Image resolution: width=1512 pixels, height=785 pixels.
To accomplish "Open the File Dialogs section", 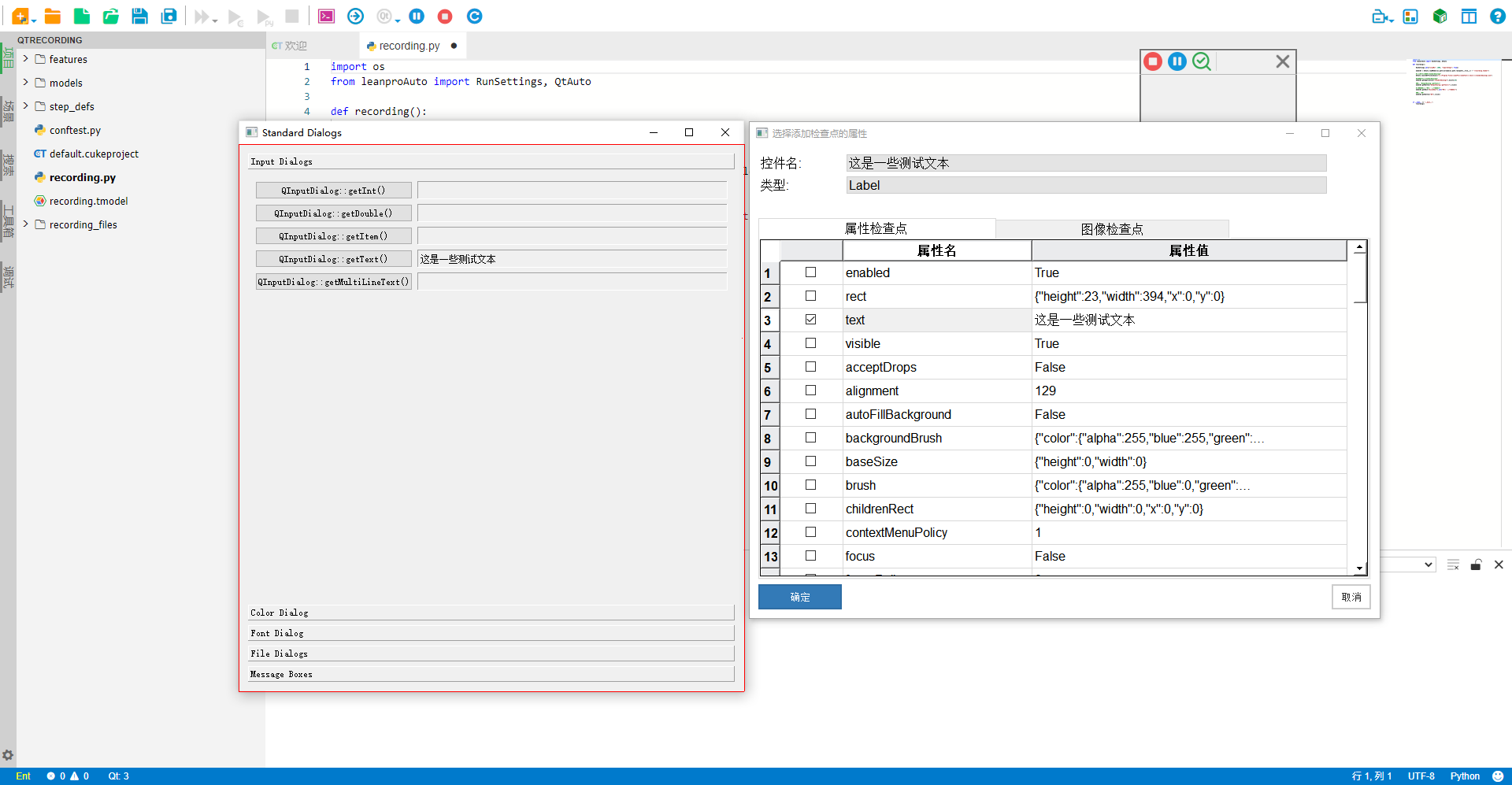I will pyautogui.click(x=491, y=654).
